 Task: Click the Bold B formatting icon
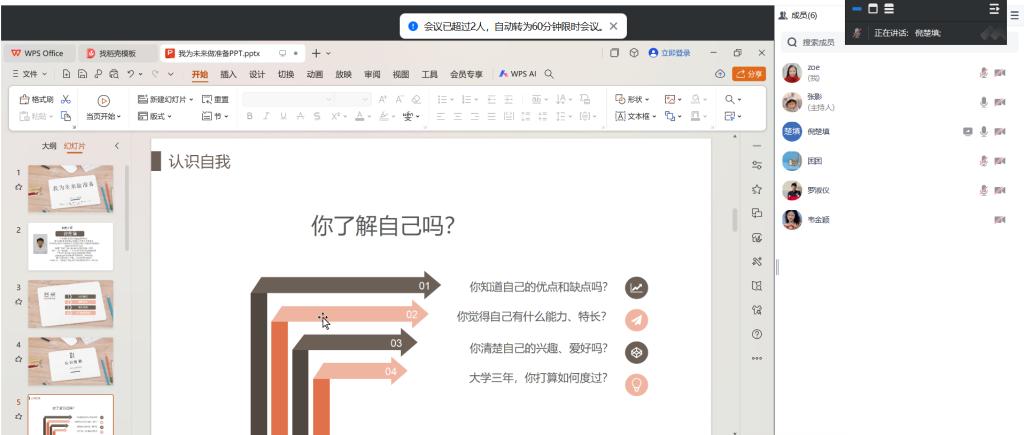pyautogui.click(x=249, y=116)
